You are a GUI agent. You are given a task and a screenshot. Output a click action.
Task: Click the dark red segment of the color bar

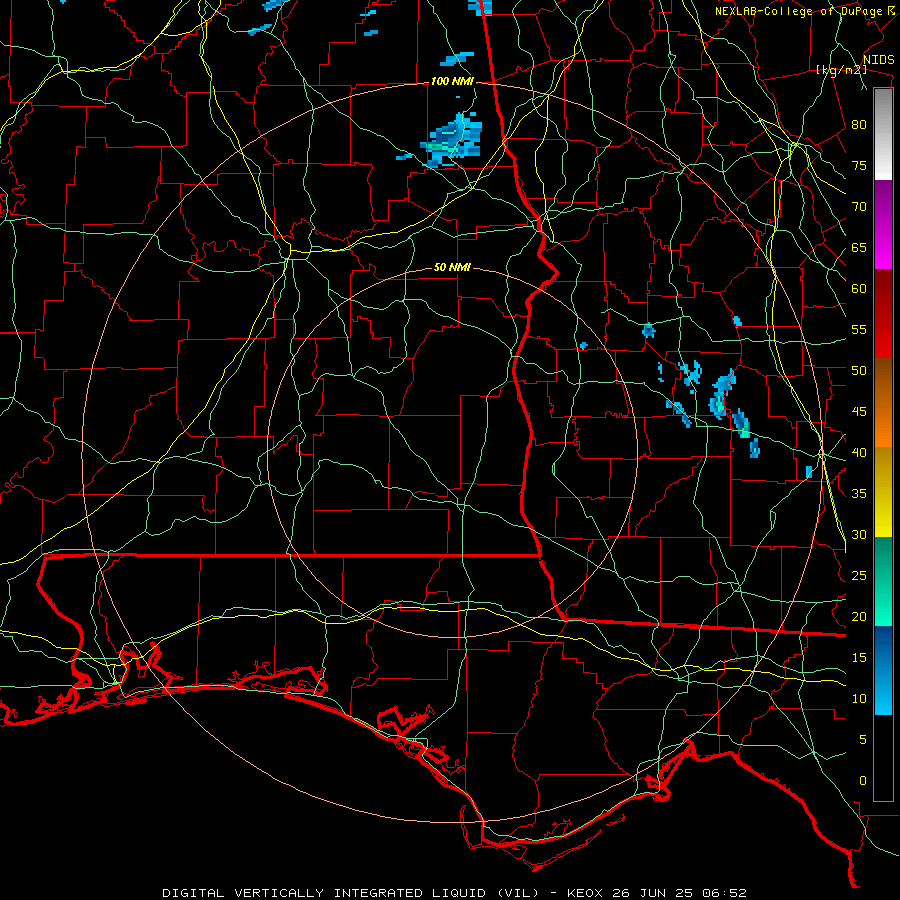883,314
